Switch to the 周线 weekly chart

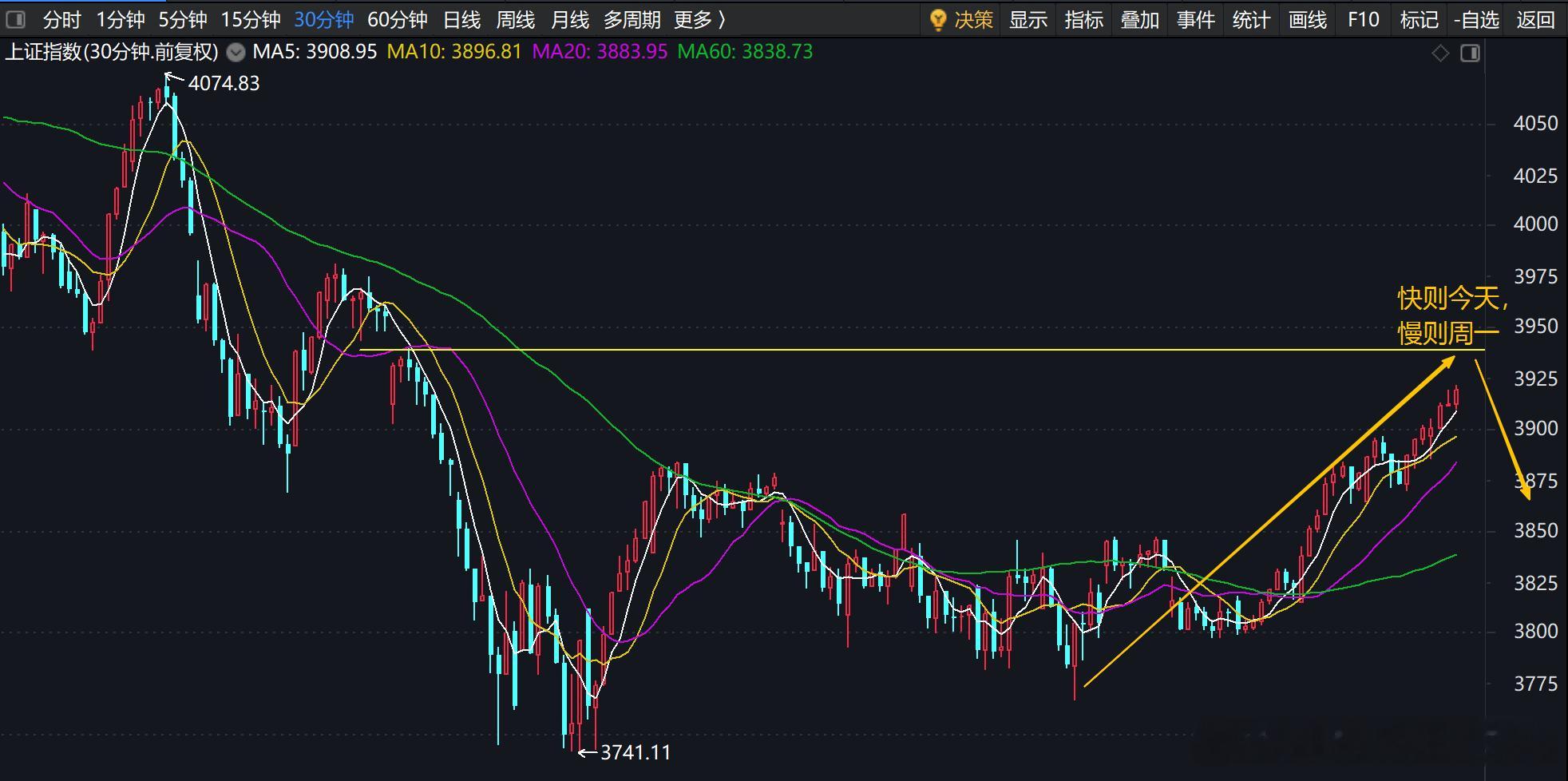click(515, 19)
